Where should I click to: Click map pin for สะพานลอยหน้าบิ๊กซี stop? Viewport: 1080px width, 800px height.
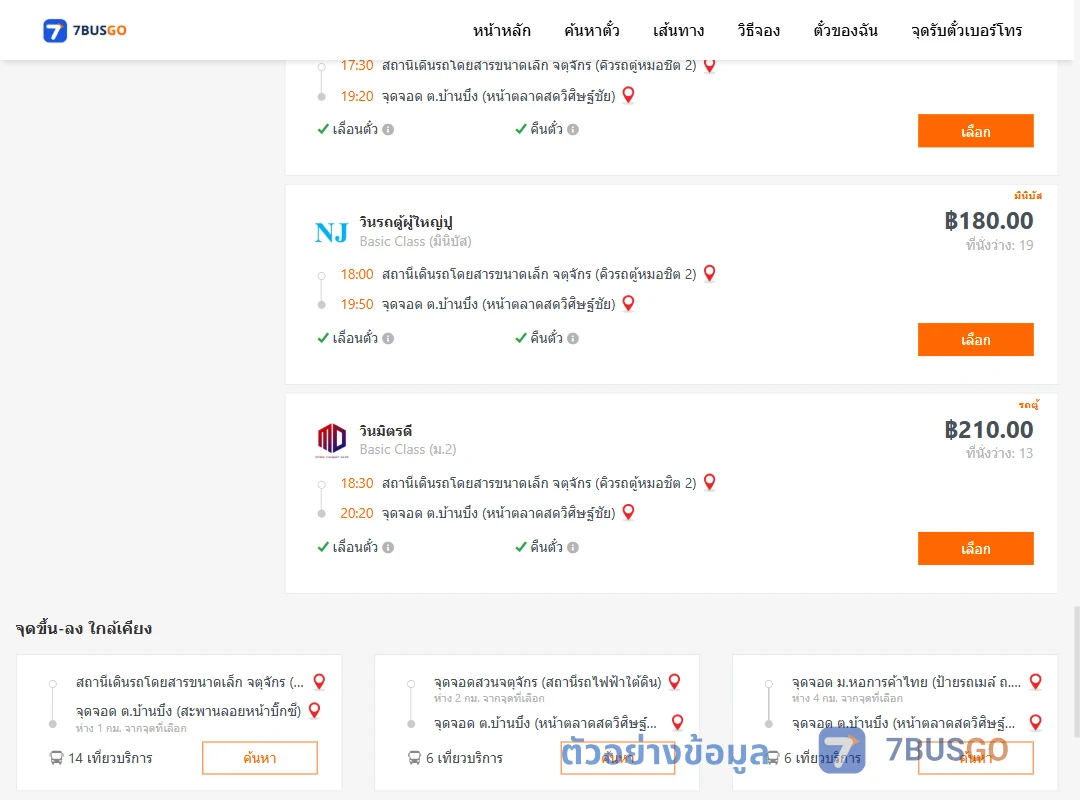tap(314, 710)
